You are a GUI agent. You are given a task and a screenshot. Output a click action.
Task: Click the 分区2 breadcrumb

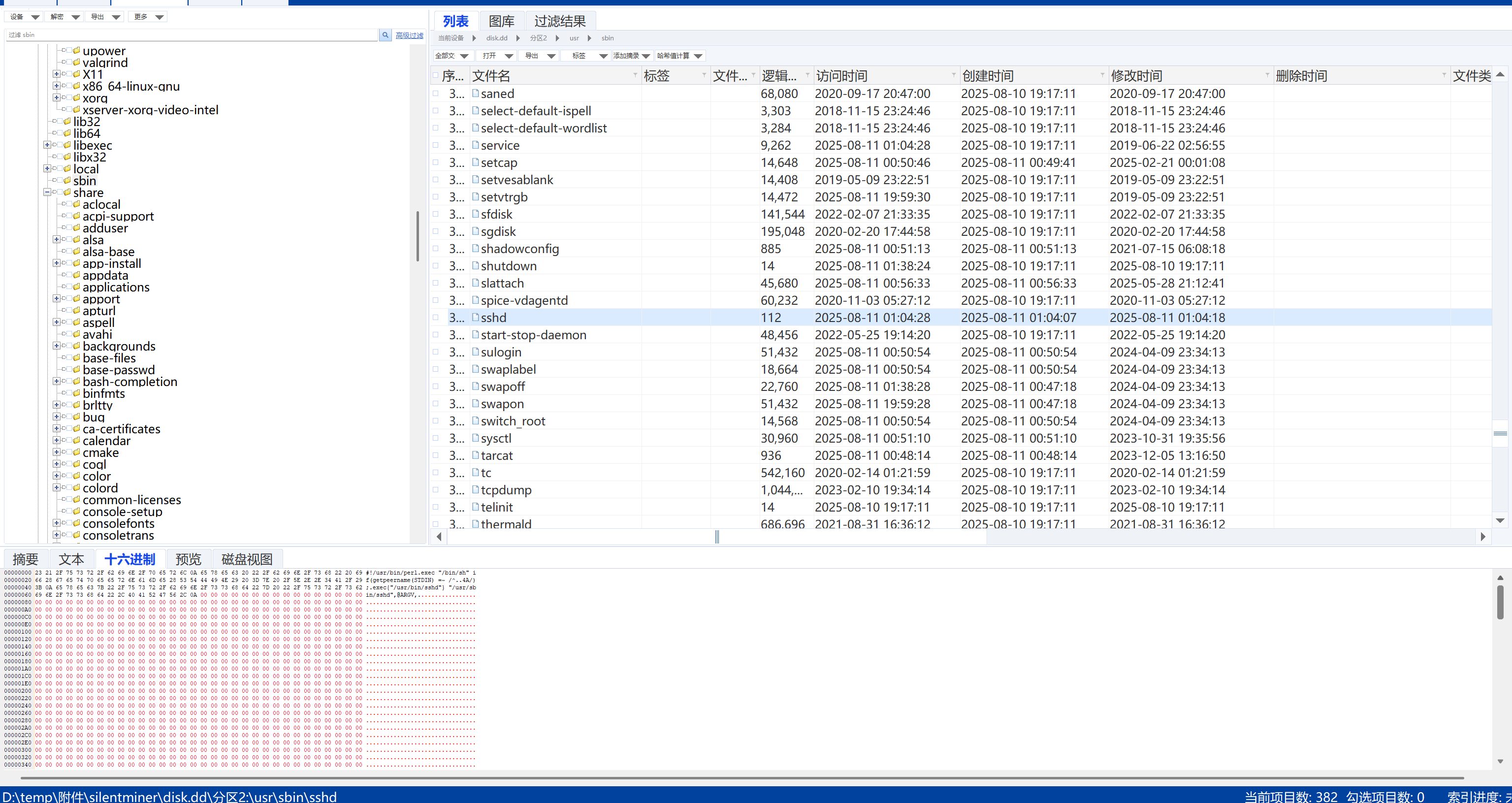538,38
